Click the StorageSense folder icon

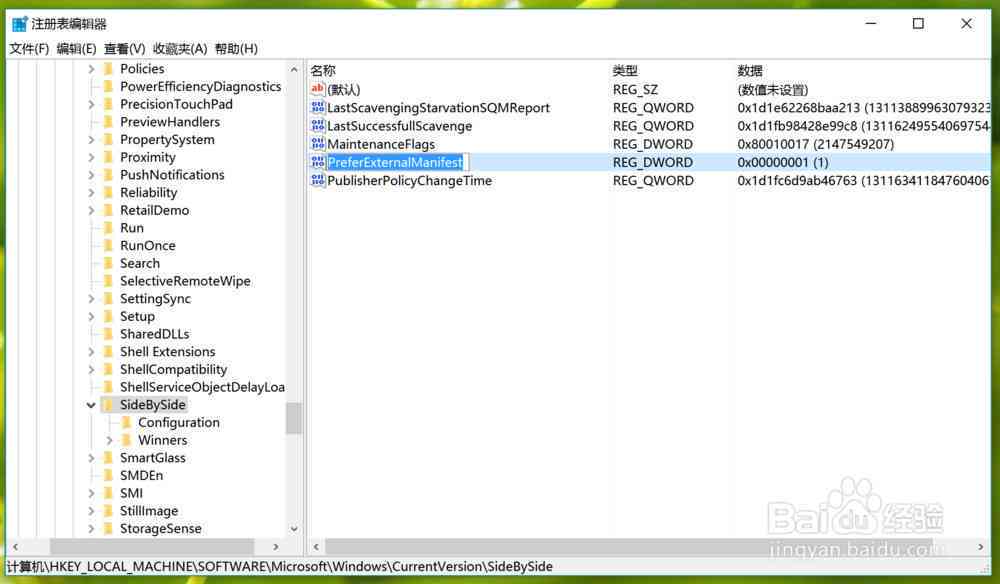pos(108,529)
